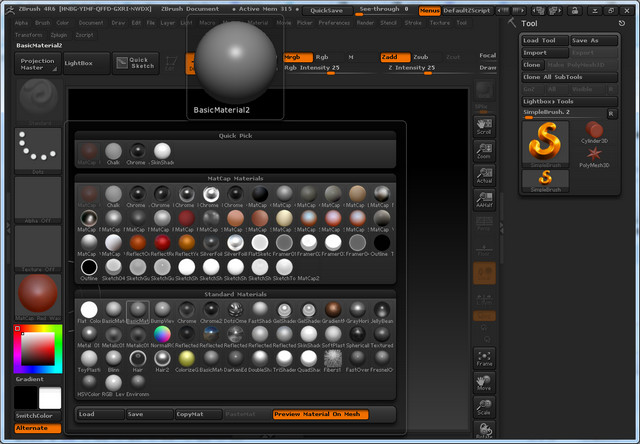Set the canvas to Actual size
Image resolution: width=640 pixels, height=444 pixels.
[484, 175]
